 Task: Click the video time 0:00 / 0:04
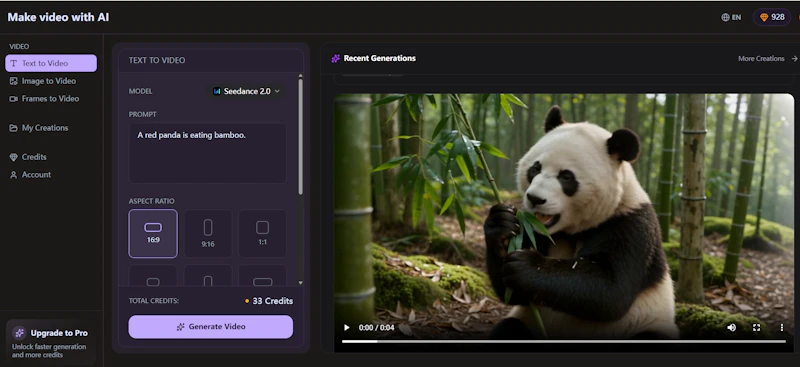pyautogui.click(x=377, y=328)
